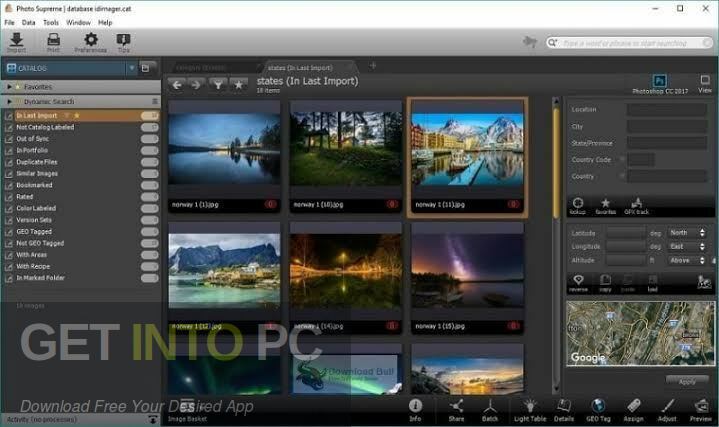Viewport: 719px width, 427px height.
Task: Open the Window menu
Action: (78, 22)
